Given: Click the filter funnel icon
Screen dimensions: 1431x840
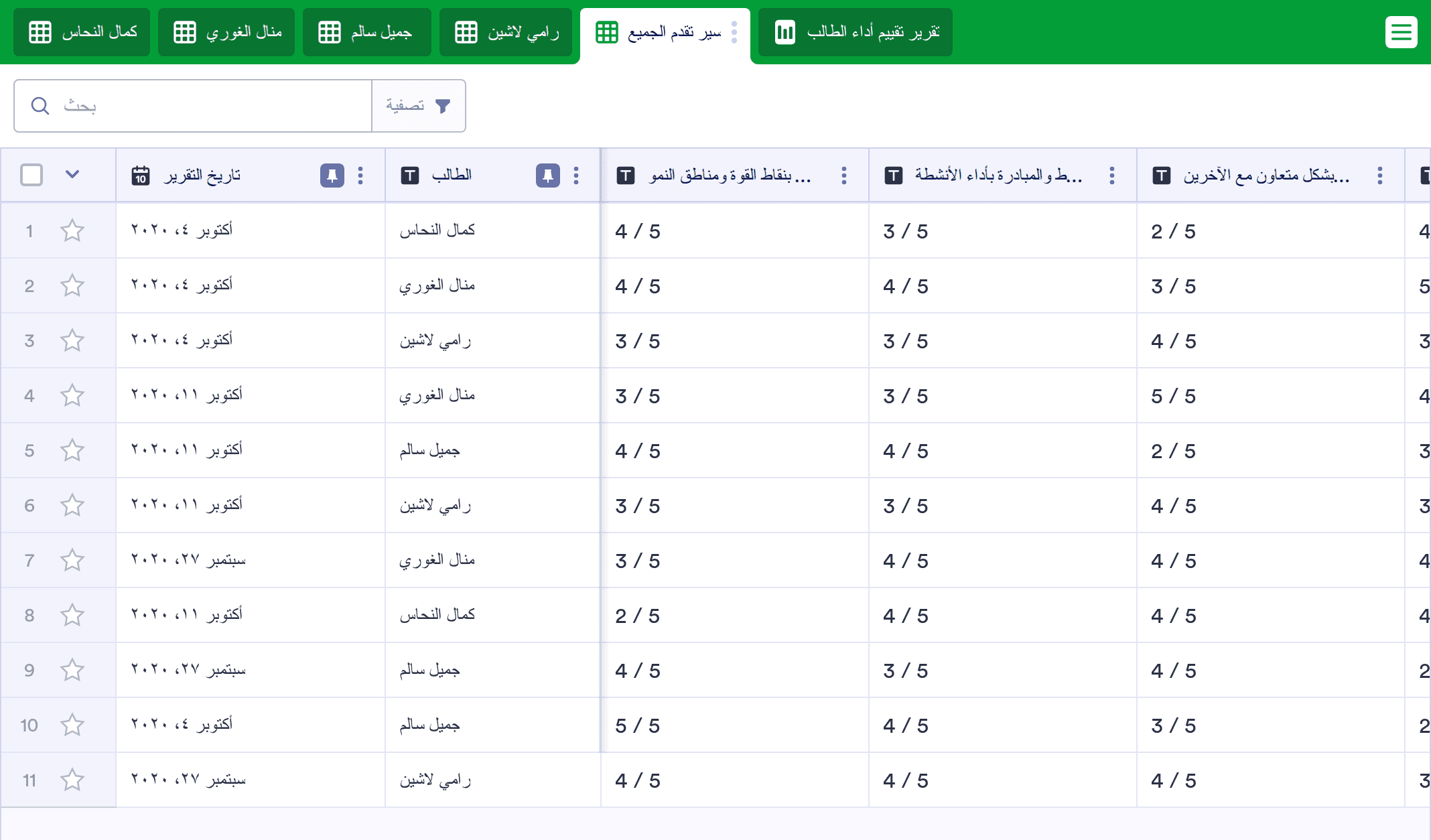Looking at the screenshot, I should coord(443,106).
